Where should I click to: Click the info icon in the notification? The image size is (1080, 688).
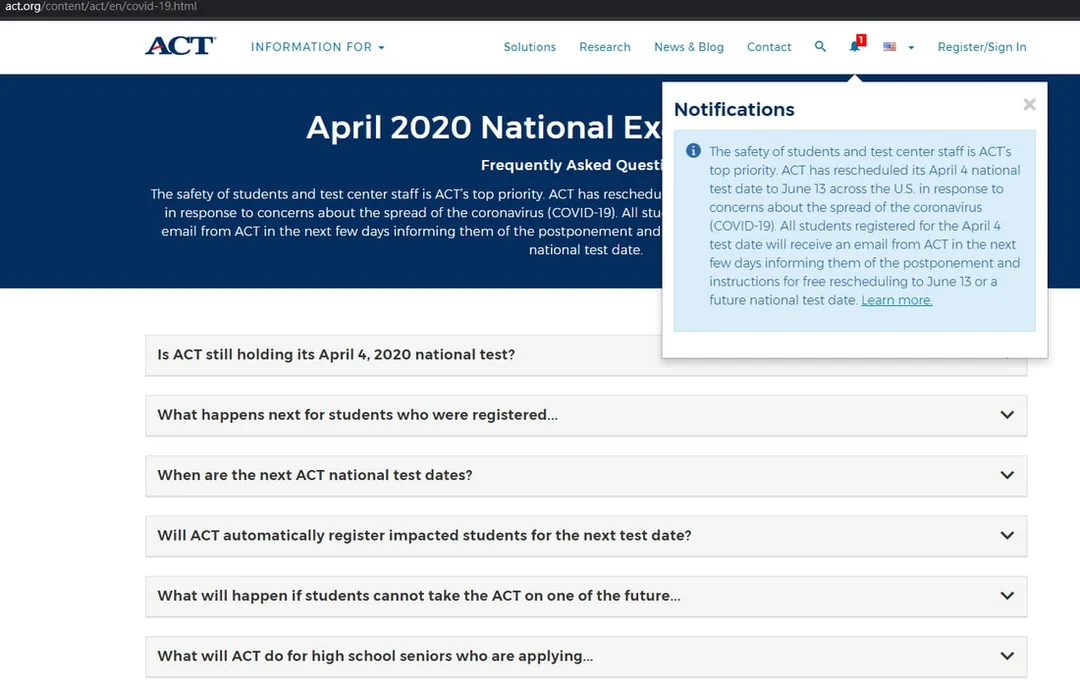pyautogui.click(x=694, y=151)
